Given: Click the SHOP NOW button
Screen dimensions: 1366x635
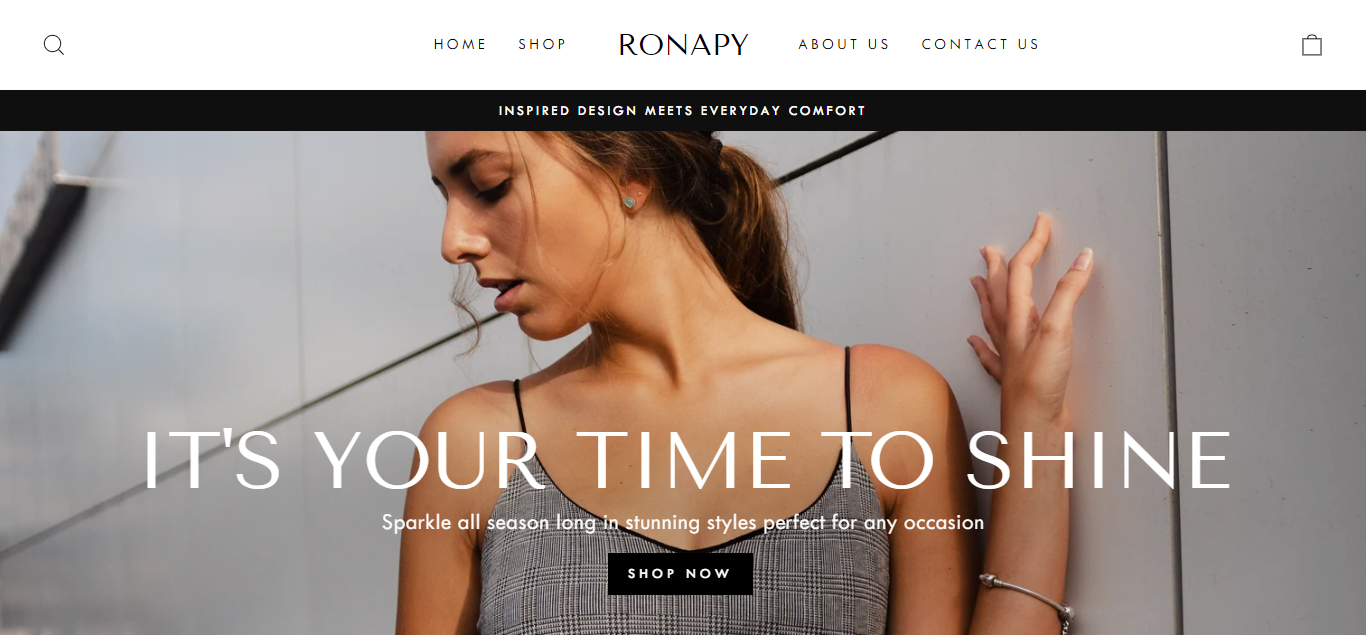Looking at the screenshot, I should (x=680, y=574).
